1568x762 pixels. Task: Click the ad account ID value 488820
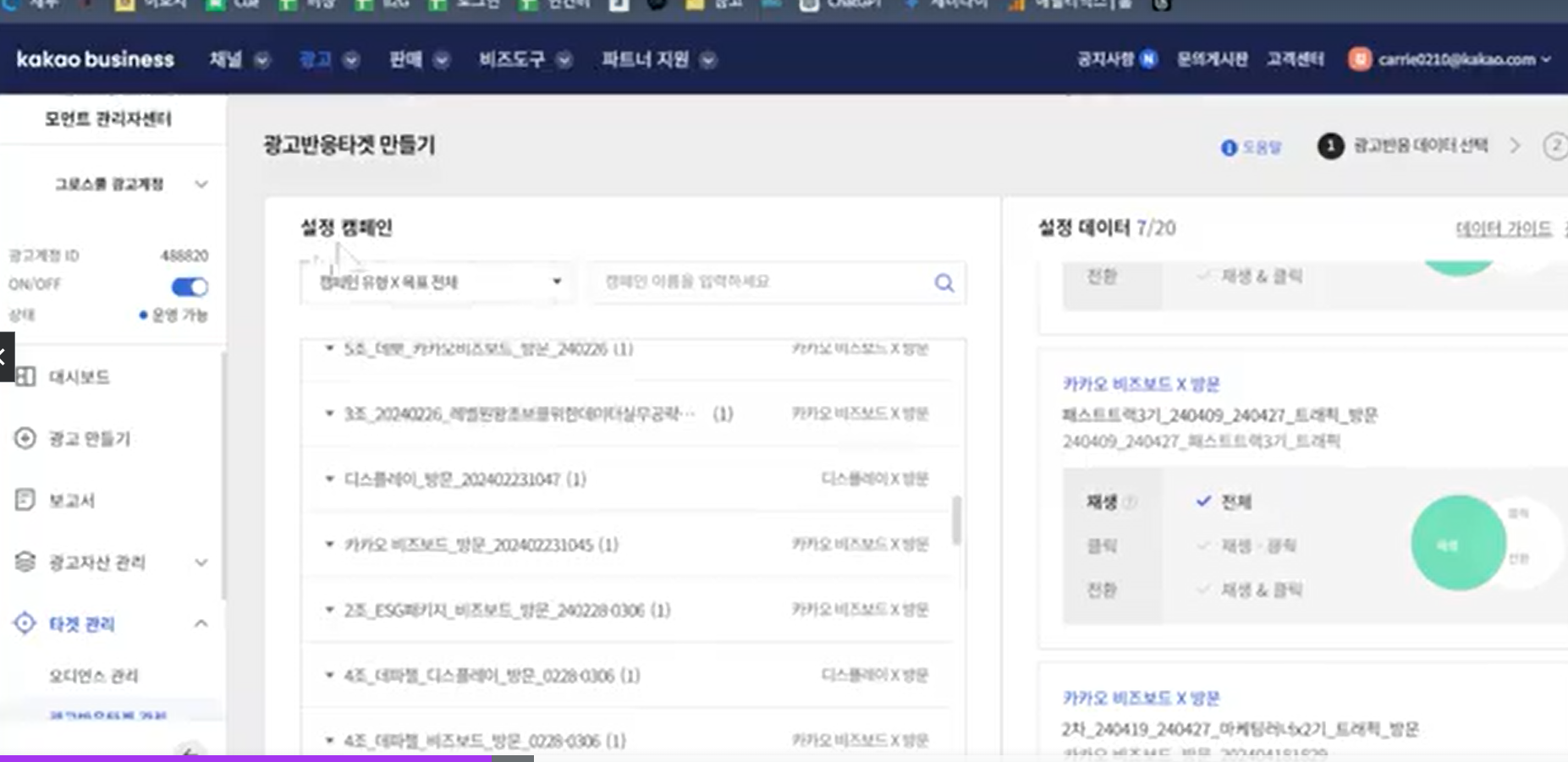(184, 255)
